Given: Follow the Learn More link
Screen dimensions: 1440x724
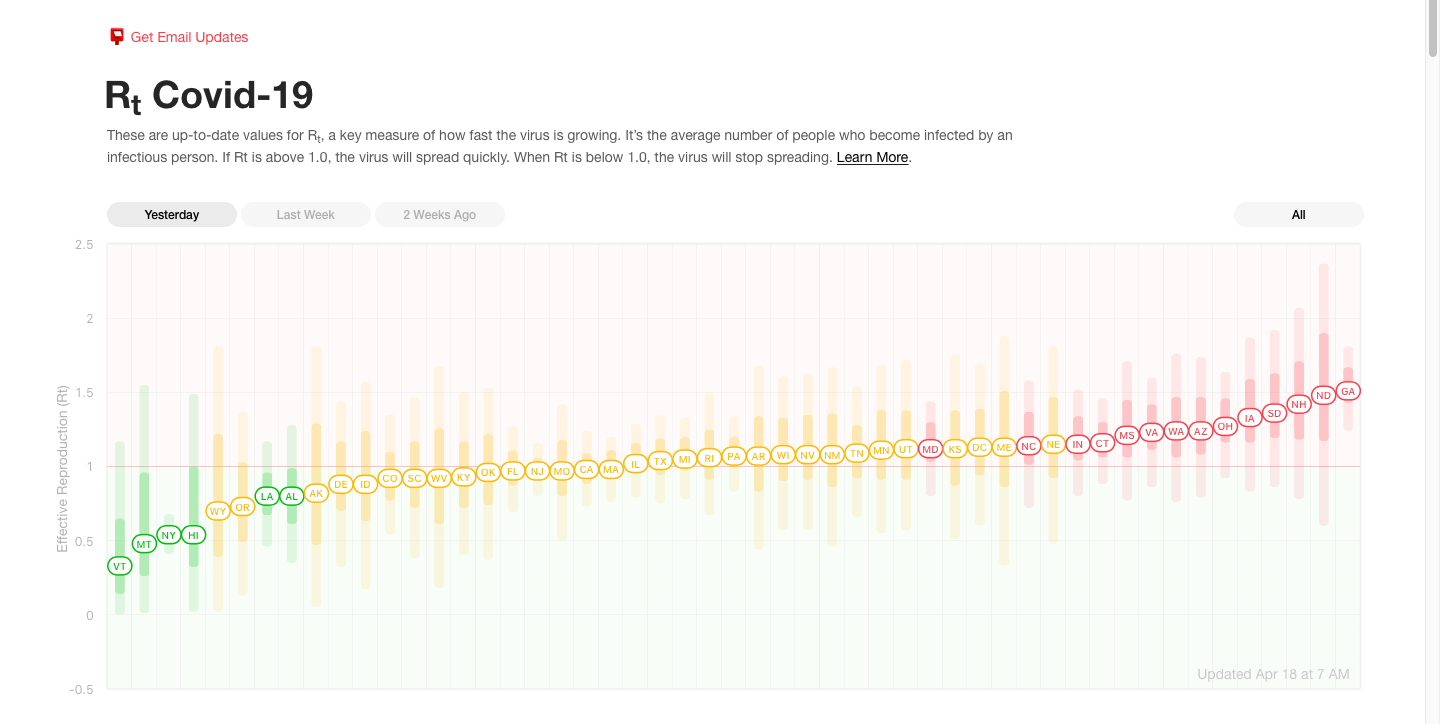Looking at the screenshot, I should [x=872, y=157].
